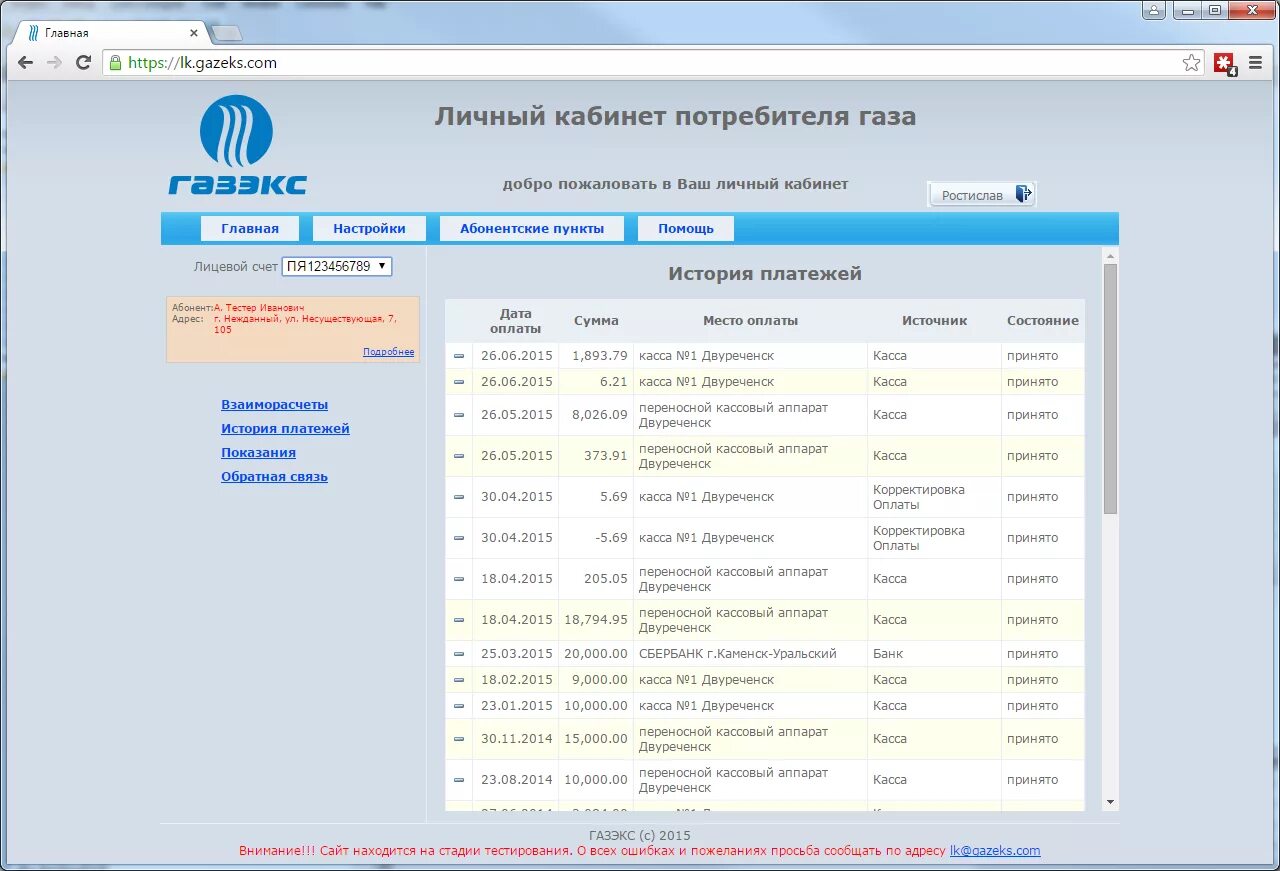This screenshot has height=871, width=1280.
Task: Toggle row icon for 23.08.2014 payment
Action: [x=459, y=780]
